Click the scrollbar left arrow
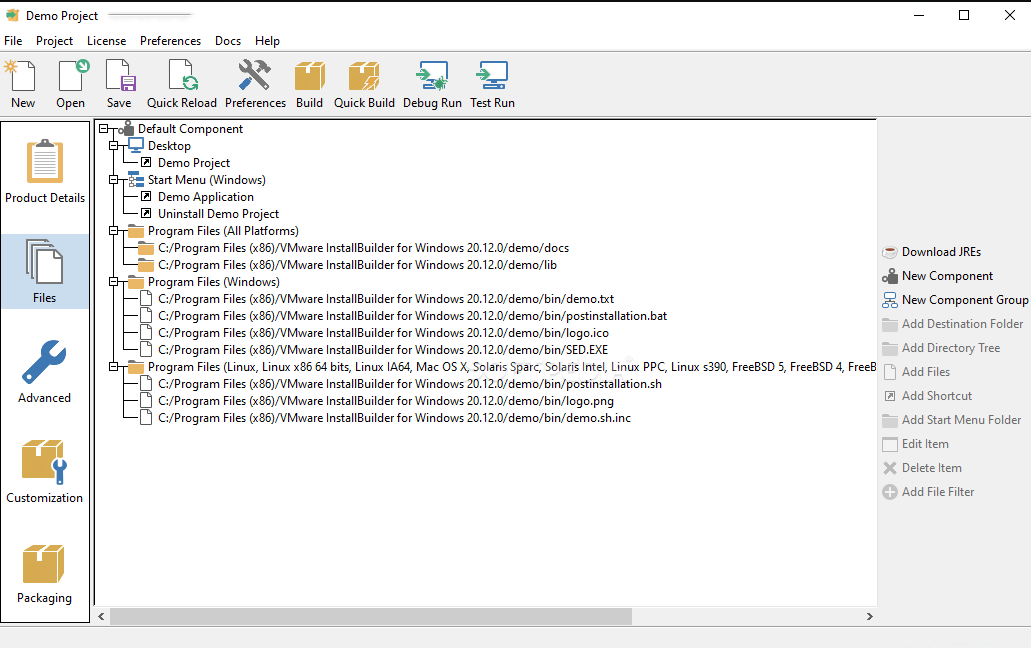The width and height of the screenshot is (1031, 648). 101,616
